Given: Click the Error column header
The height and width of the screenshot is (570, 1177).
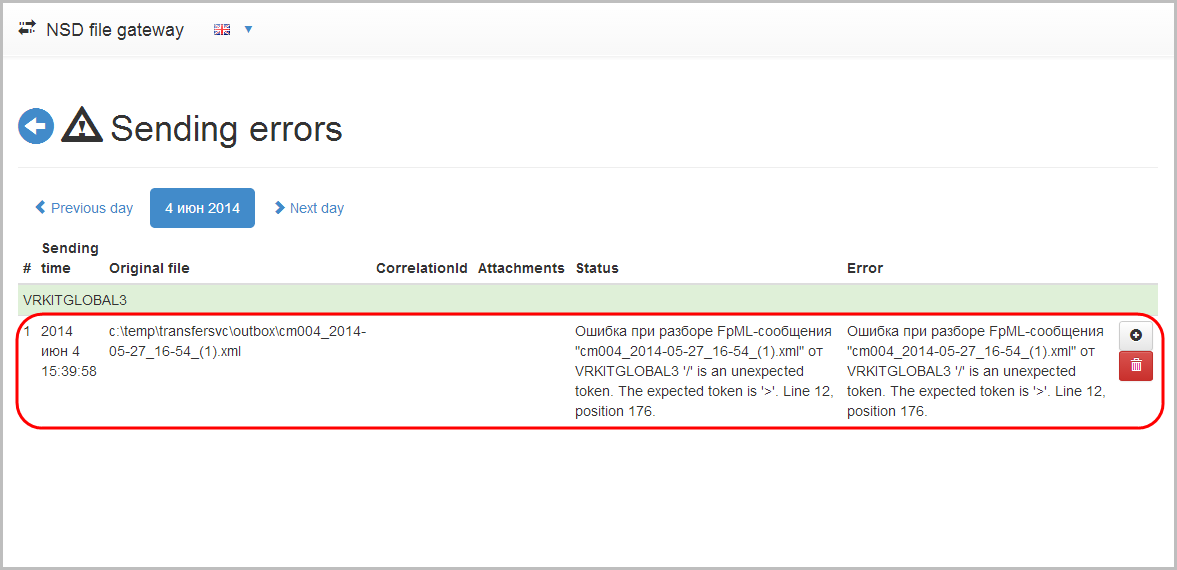Looking at the screenshot, I should [x=865, y=268].
